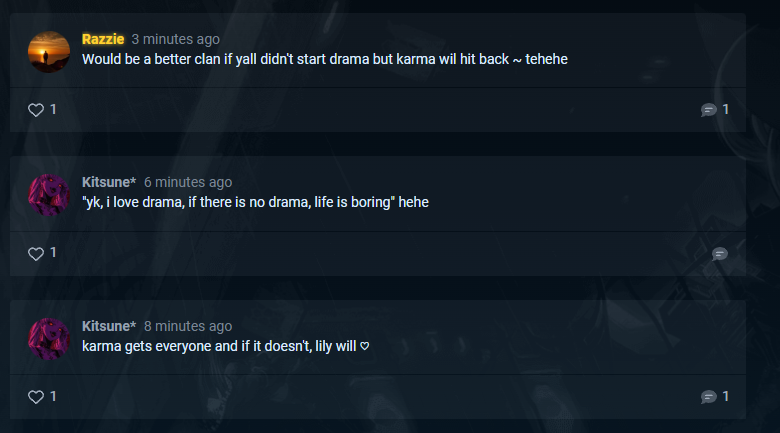Open Kitsune's avatar on 6-minute post
Viewport: 780px width, 433px height.
click(x=49, y=195)
